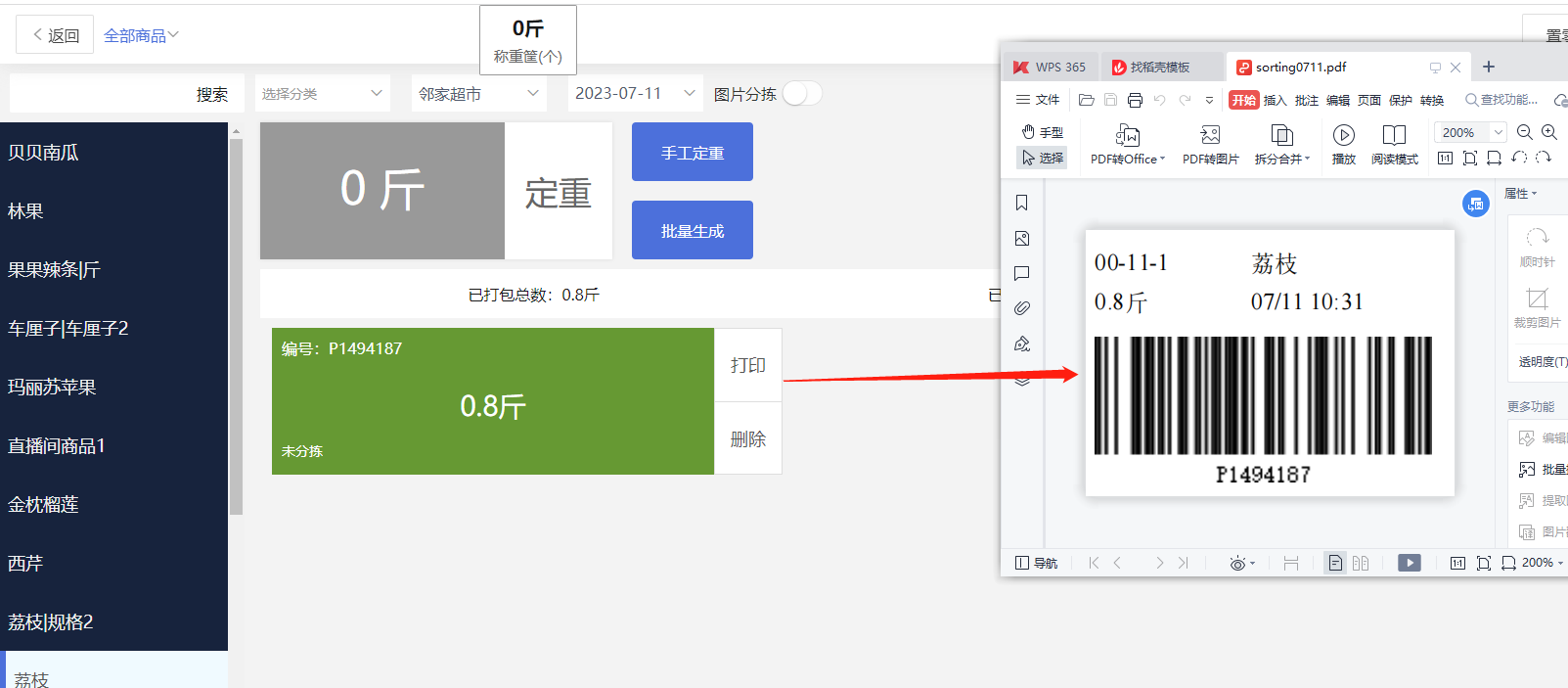
Task: Toggle the 图片分拣 switch
Action: pos(802,94)
